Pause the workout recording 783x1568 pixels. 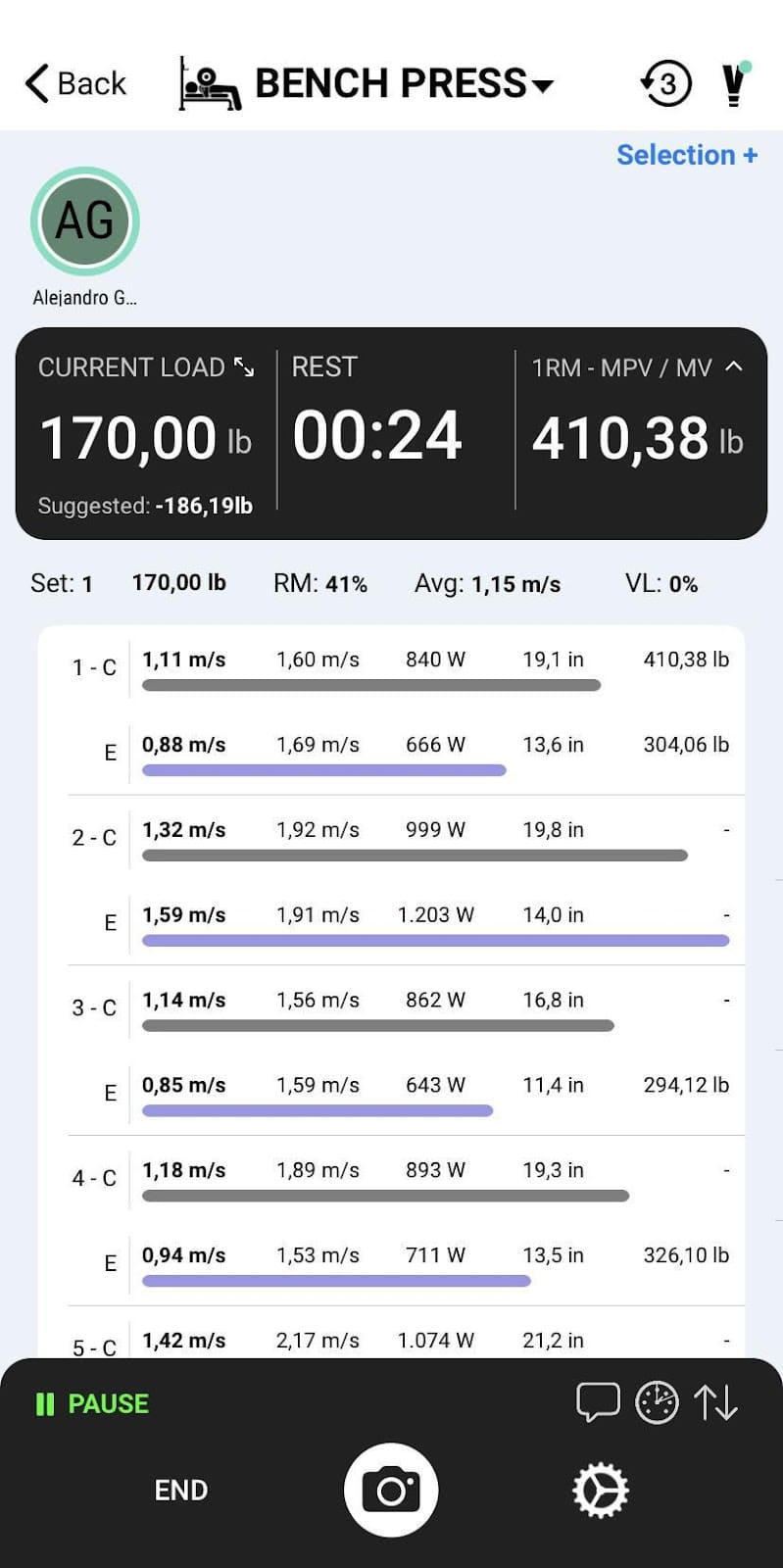click(x=93, y=1403)
